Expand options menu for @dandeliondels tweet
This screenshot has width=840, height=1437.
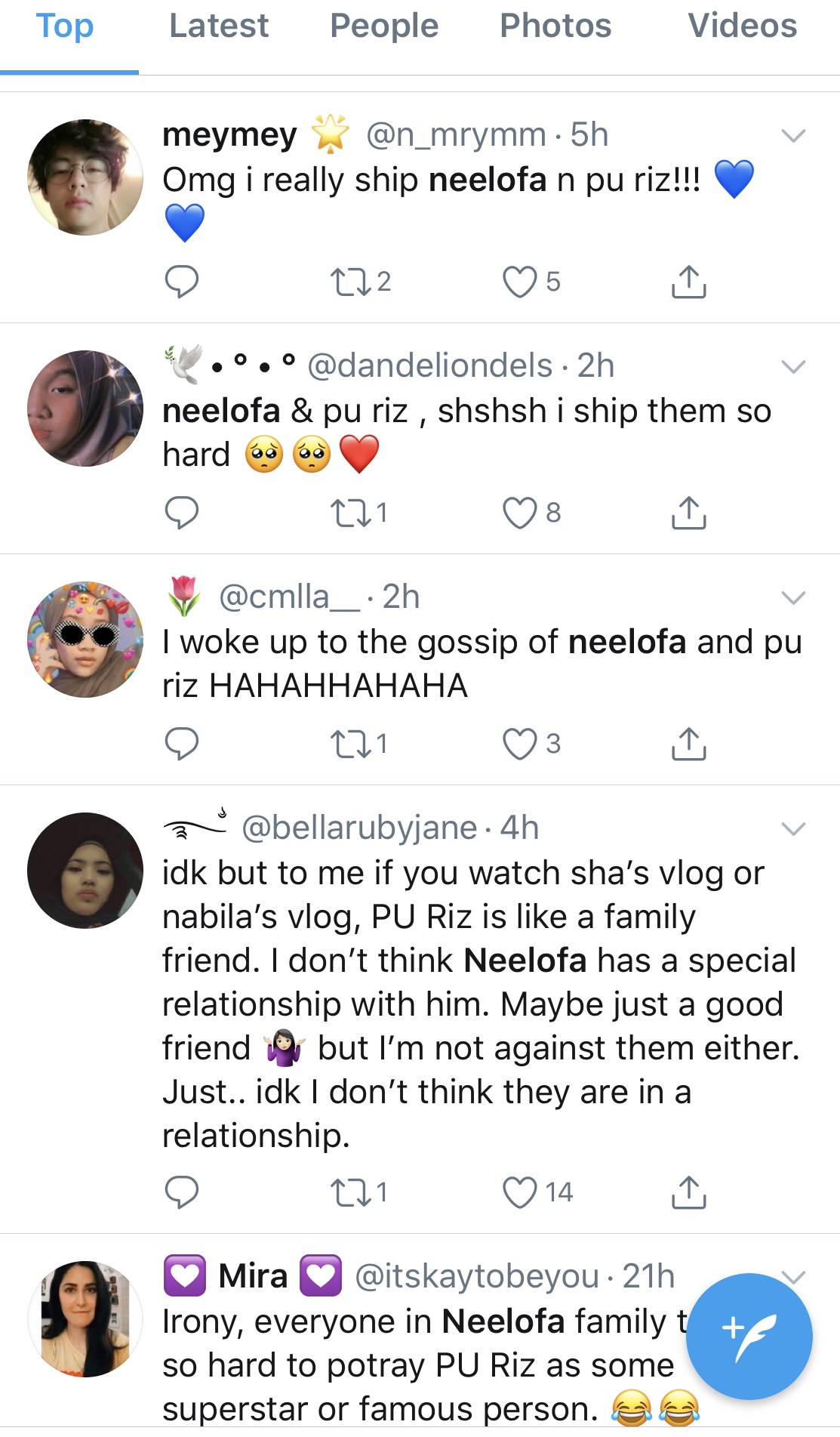[x=793, y=367]
